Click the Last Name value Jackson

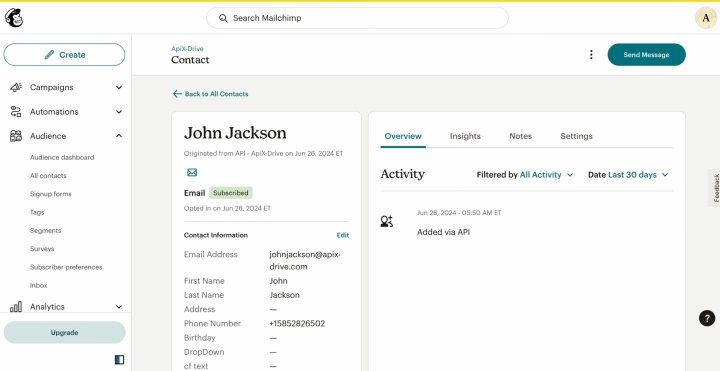coord(284,295)
